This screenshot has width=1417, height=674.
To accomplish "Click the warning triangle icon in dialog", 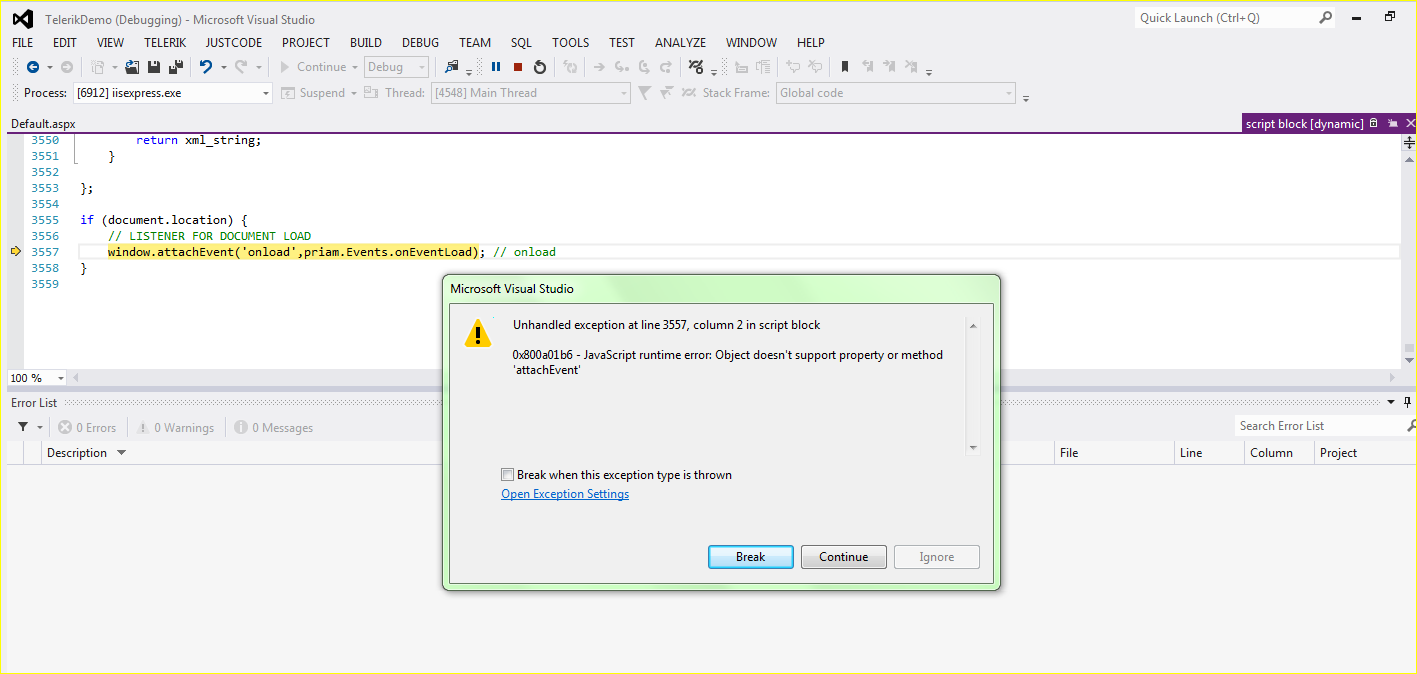I will tap(478, 333).
